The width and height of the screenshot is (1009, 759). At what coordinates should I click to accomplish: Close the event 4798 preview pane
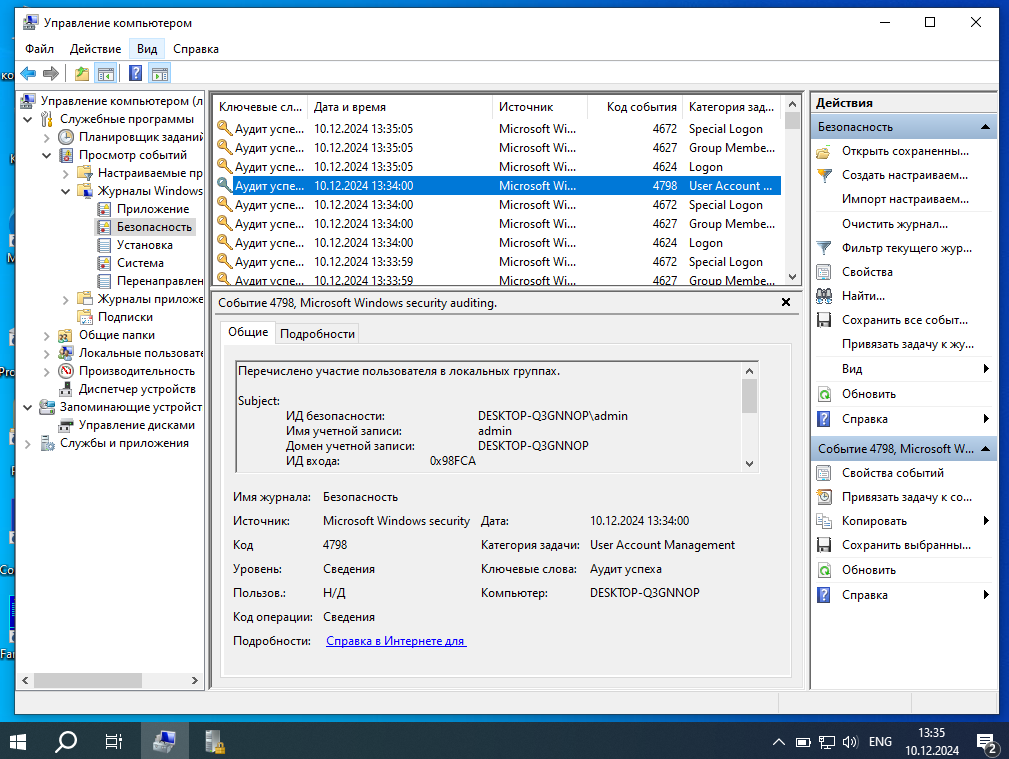point(786,302)
